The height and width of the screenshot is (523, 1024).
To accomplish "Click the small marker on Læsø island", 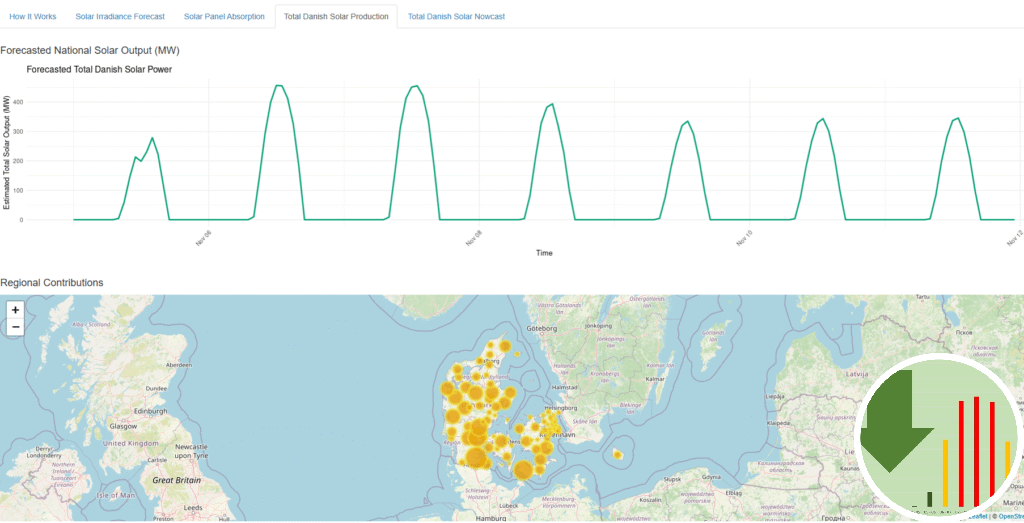I will coord(517,352).
